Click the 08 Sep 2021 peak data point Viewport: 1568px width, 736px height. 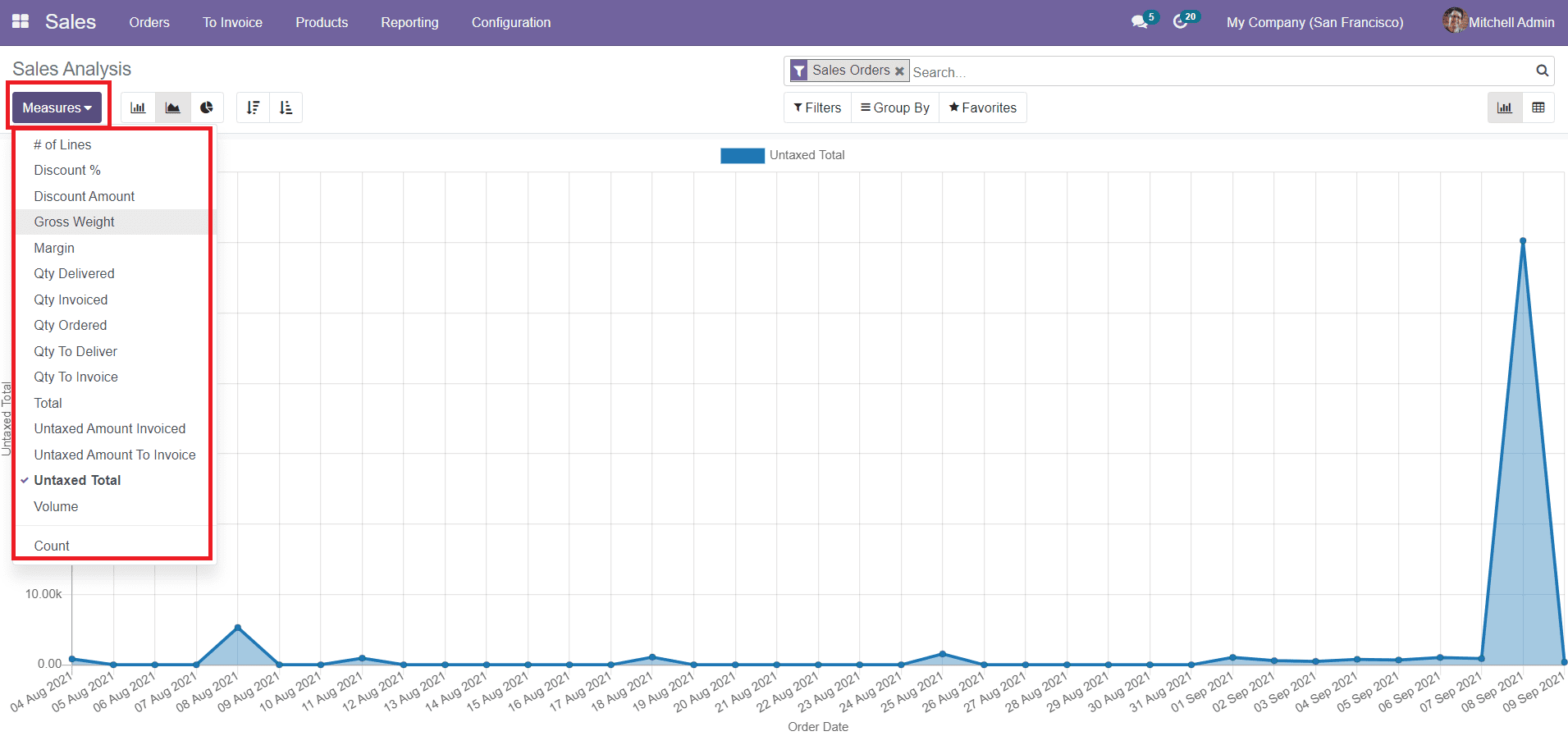[x=1523, y=241]
